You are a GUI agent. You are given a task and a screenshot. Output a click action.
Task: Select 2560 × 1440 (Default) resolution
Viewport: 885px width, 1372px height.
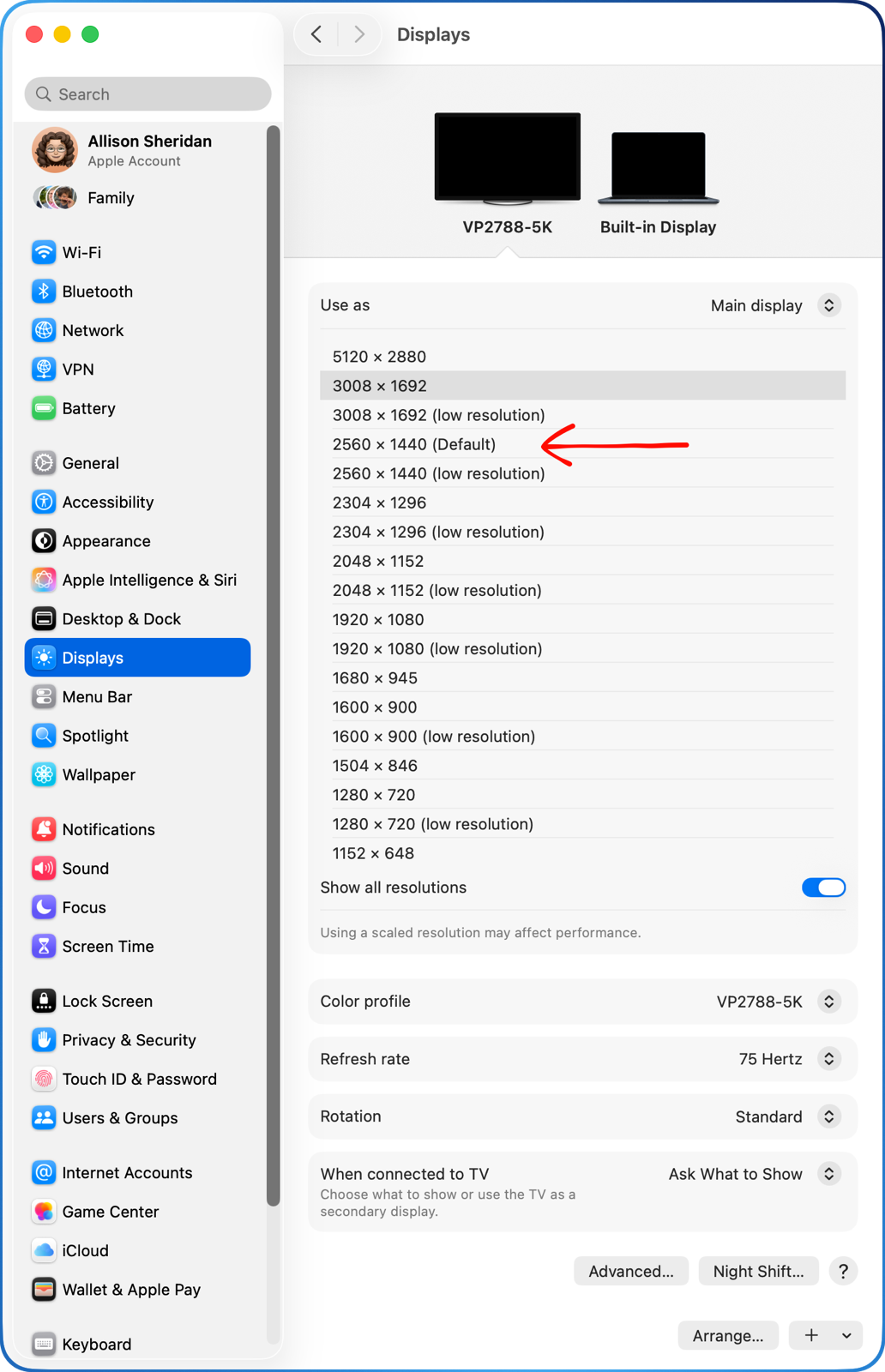click(583, 444)
